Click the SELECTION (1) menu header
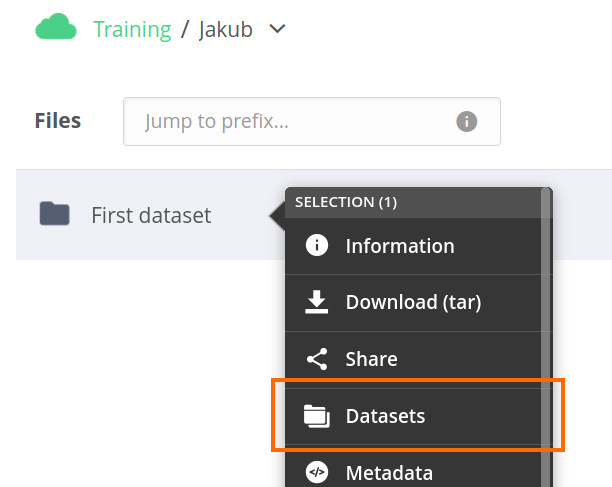Viewport: 612px width, 487px height. coord(346,202)
